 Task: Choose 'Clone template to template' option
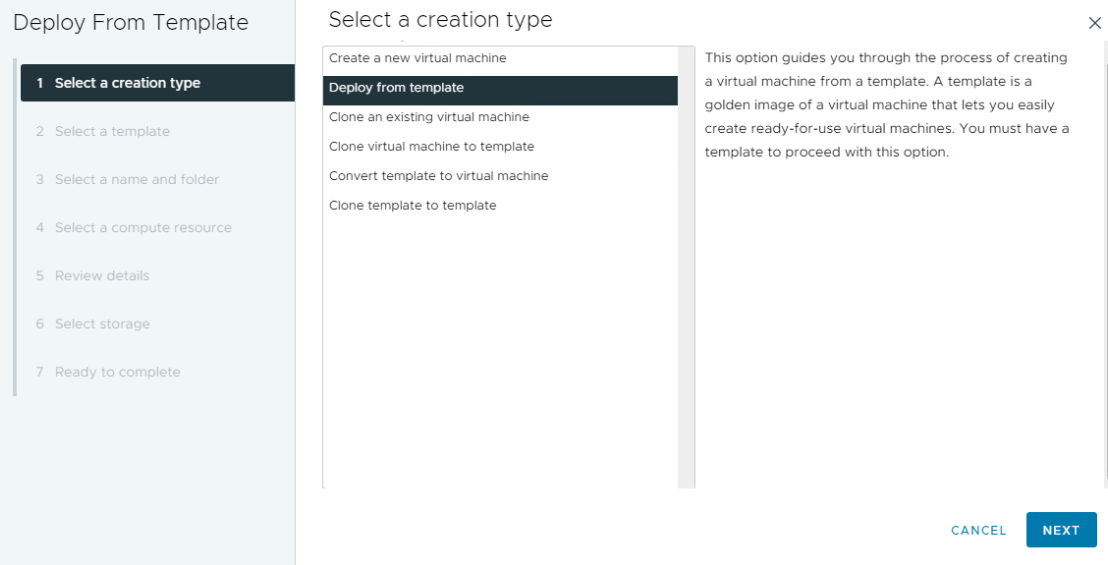tap(500, 206)
